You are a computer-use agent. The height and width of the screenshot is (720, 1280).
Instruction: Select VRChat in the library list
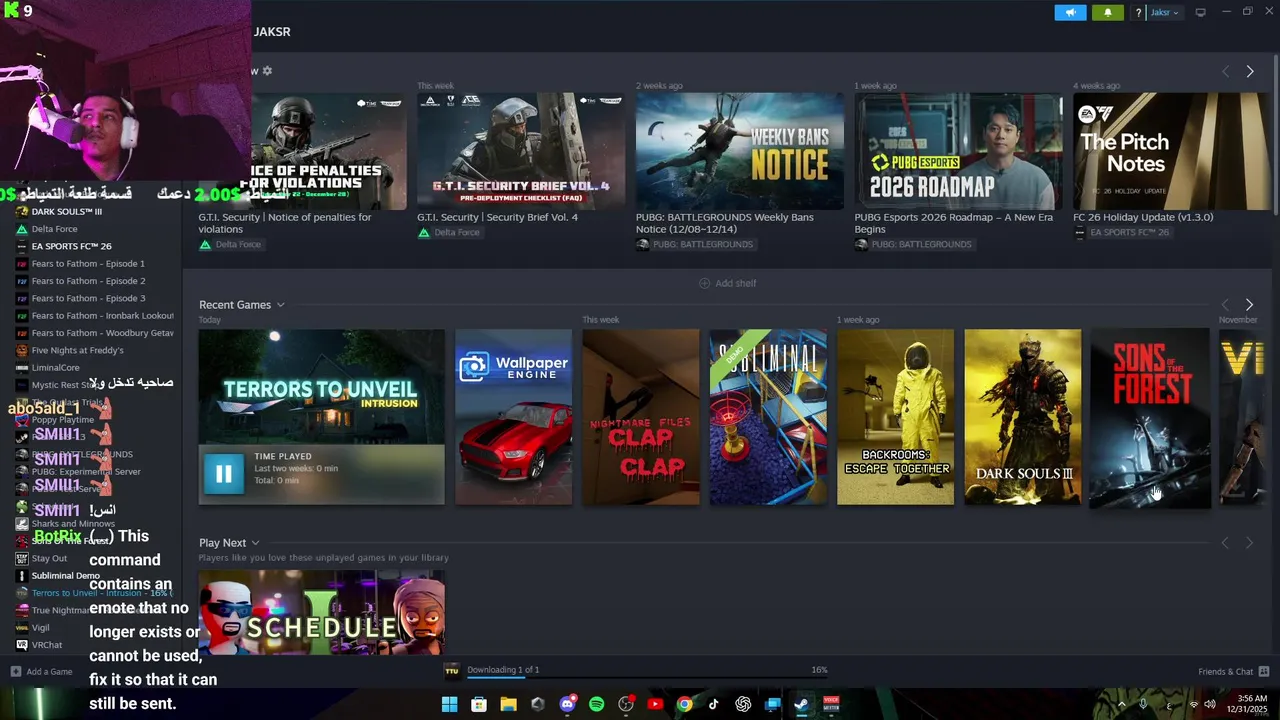pos(46,645)
